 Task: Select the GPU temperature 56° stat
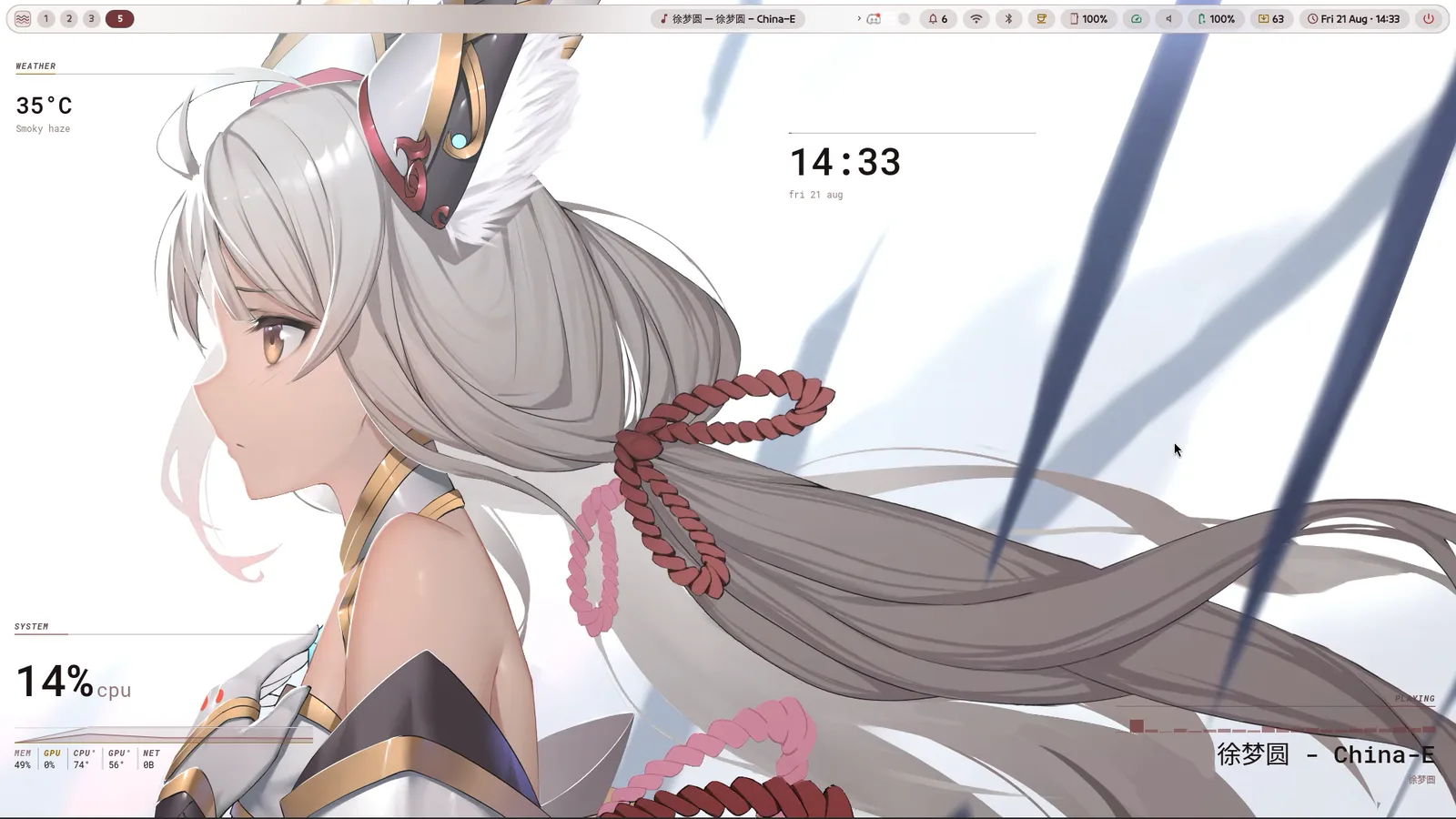point(118,759)
